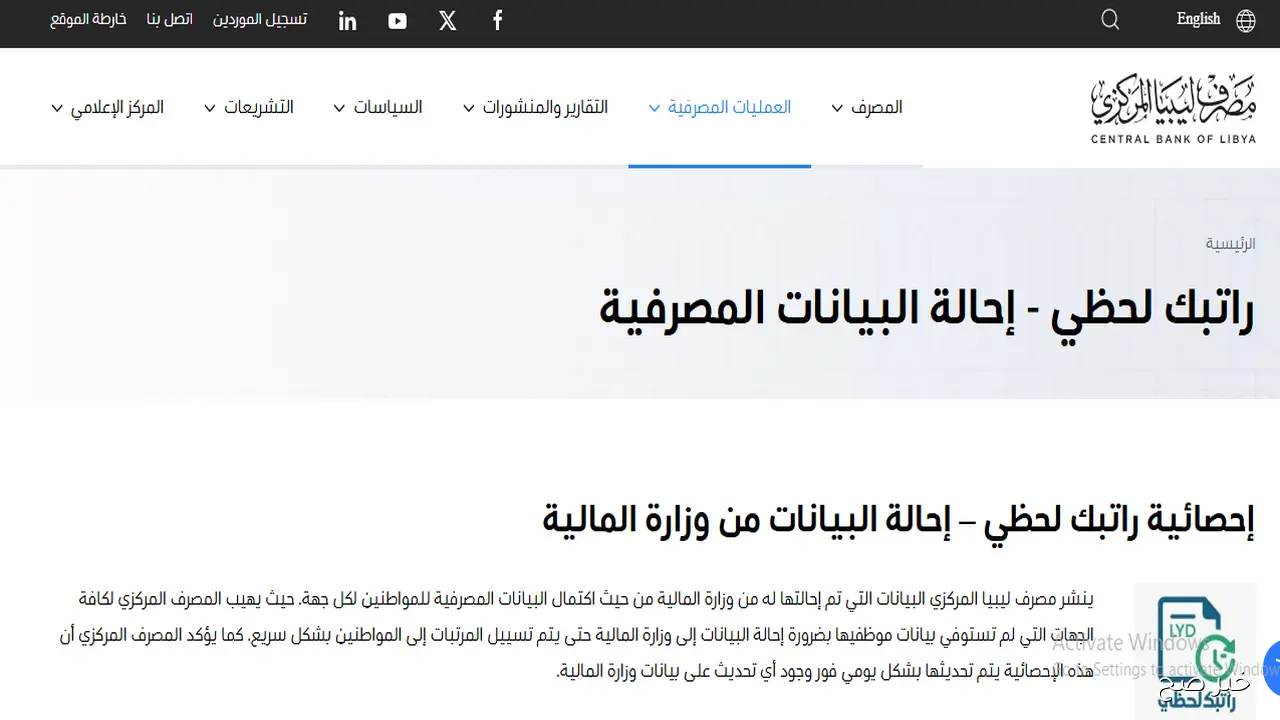This screenshot has width=1280, height=720.
Task: Open the اتصل بنا page
Action: click(x=170, y=19)
